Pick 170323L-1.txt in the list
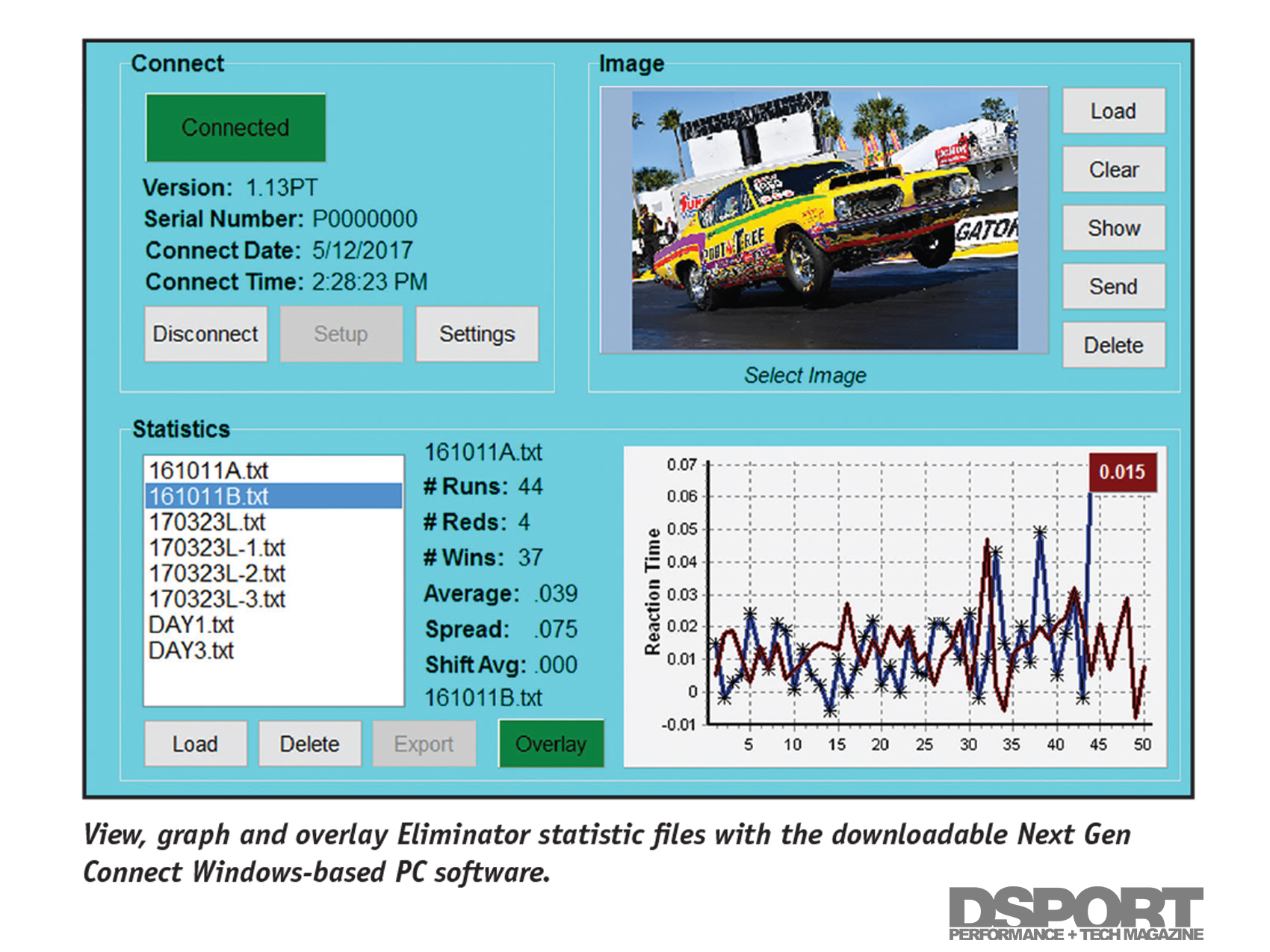The width and height of the screenshot is (1270, 952). 217,548
